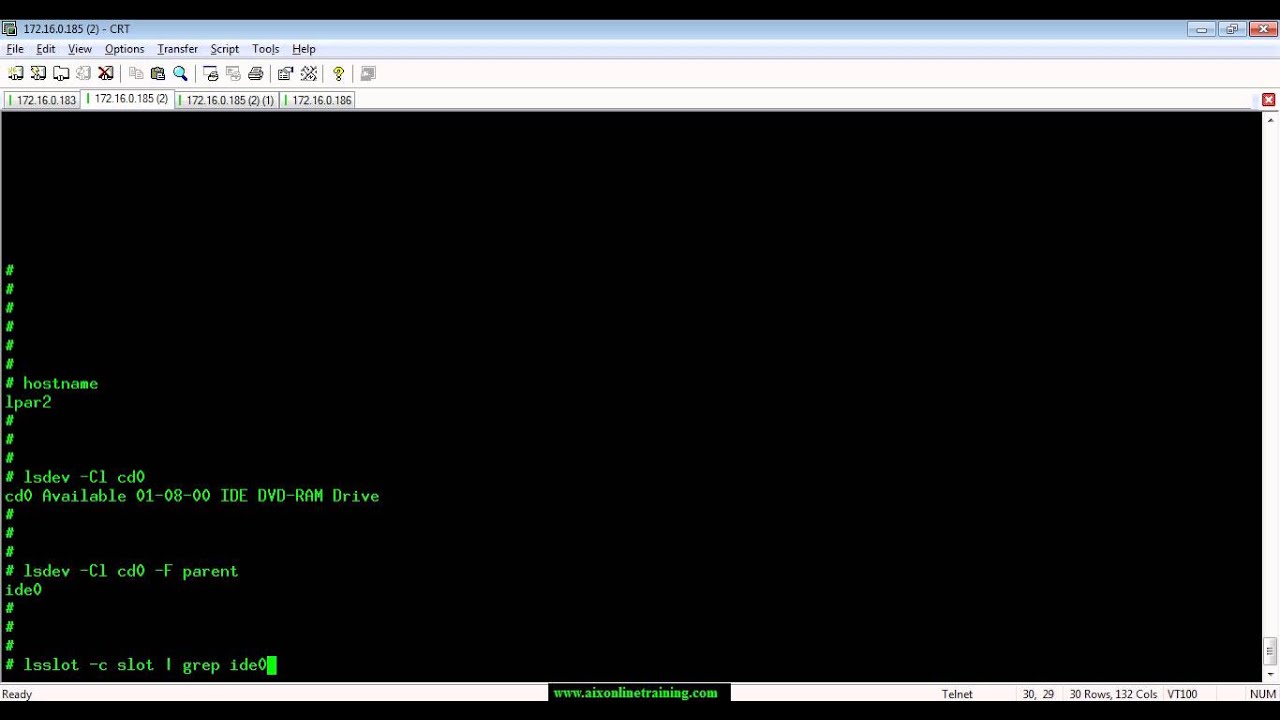Image resolution: width=1280 pixels, height=720 pixels.
Task: Click the '172.16.0.185 (2) - CRT' window title
Action: pos(77,29)
